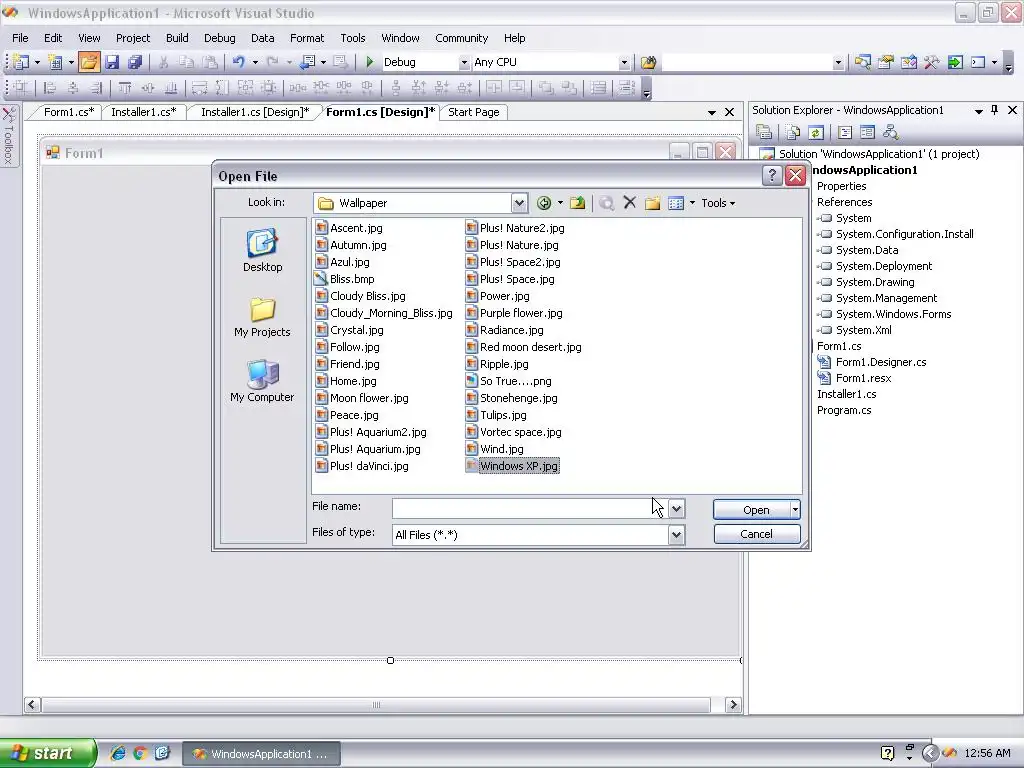Click Refresh icon in Solution Explorer
This screenshot has width=1024, height=768.
pos(816,133)
